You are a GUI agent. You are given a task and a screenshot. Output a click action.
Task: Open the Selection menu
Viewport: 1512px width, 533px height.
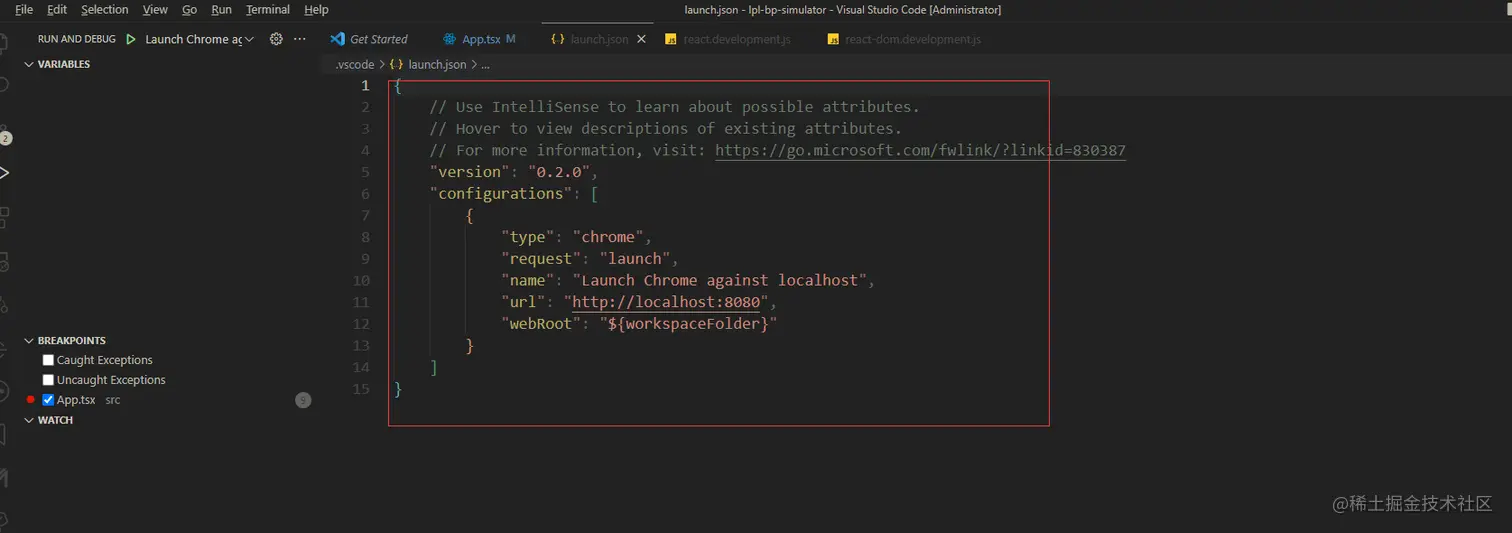[x=105, y=9]
